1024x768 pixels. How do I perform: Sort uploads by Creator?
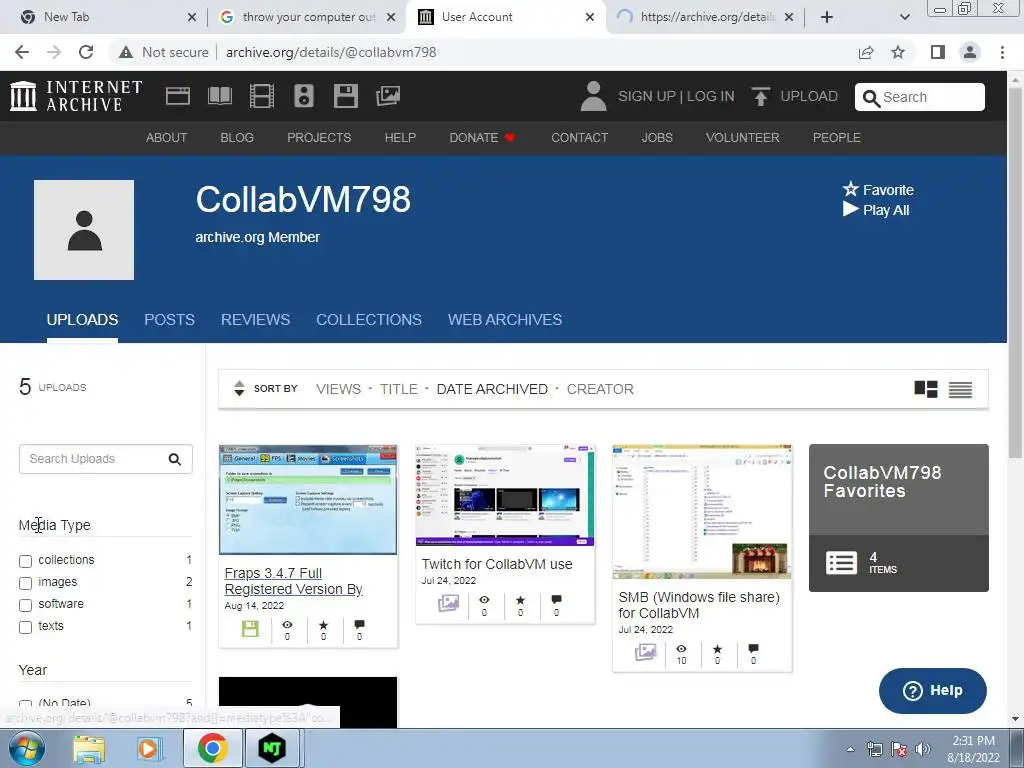pyautogui.click(x=600, y=389)
